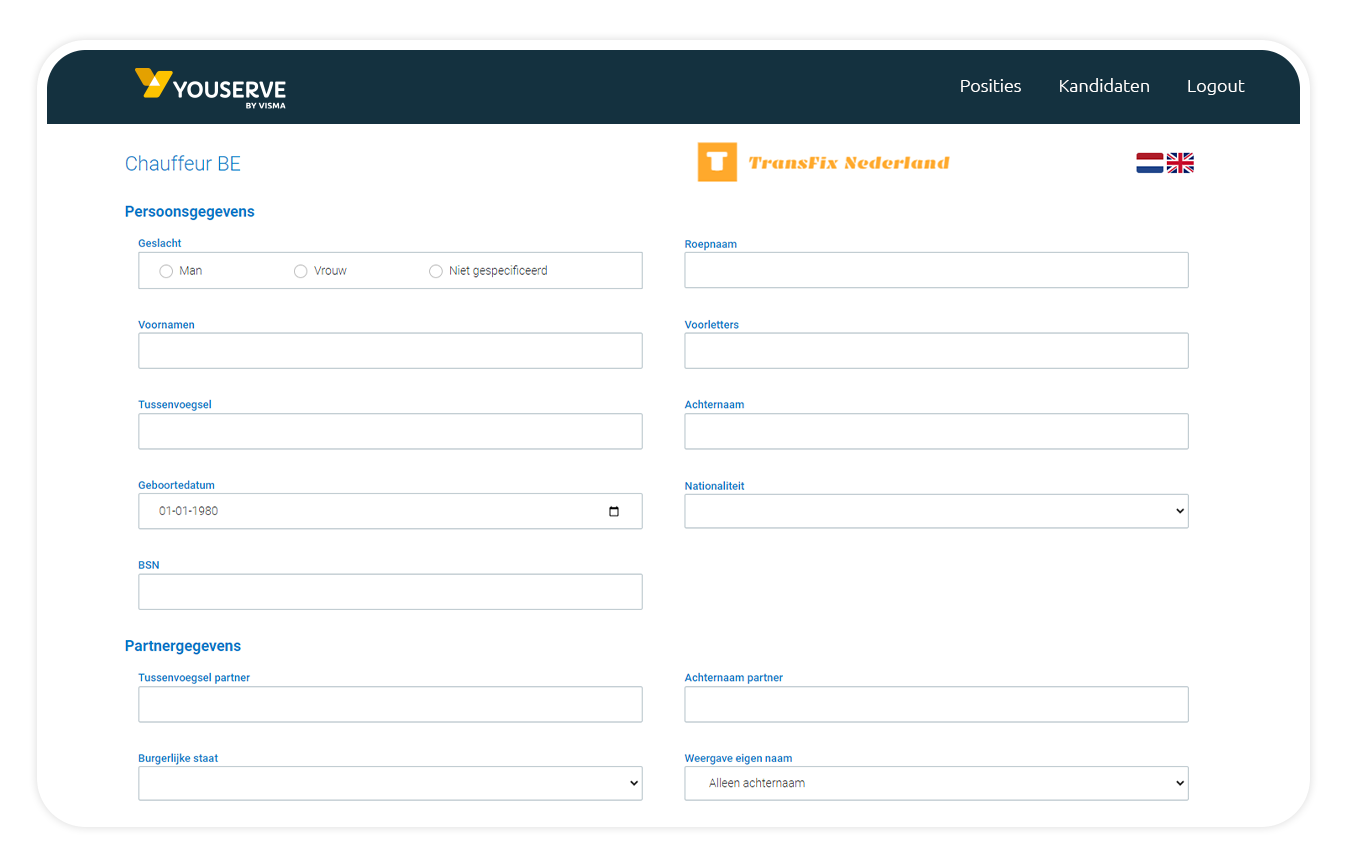Select the Vrouw radio button
The height and width of the screenshot is (850, 1353).
tap(300, 271)
